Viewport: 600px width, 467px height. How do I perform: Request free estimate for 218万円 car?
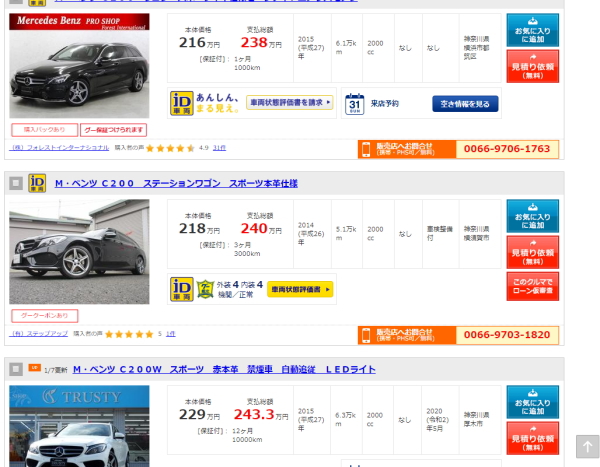[532, 252]
